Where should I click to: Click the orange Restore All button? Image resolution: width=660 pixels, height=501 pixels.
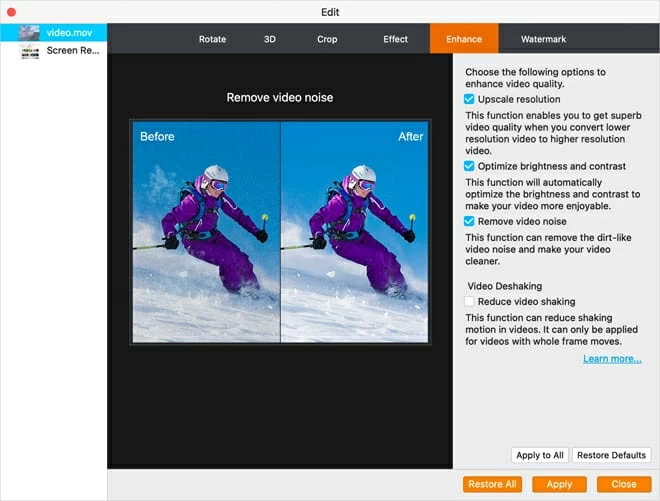[492, 484]
